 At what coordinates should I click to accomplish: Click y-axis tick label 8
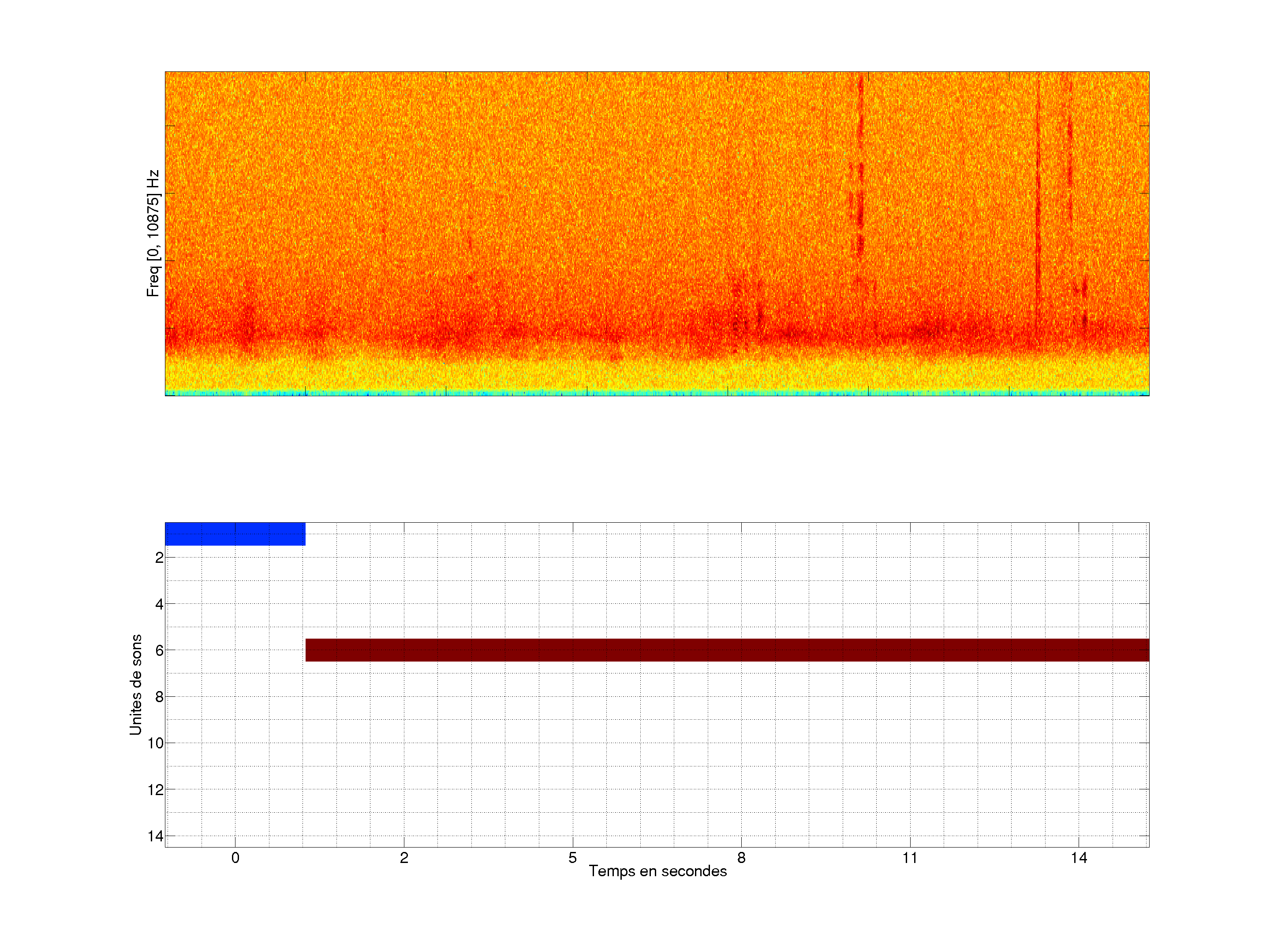tap(159, 697)
